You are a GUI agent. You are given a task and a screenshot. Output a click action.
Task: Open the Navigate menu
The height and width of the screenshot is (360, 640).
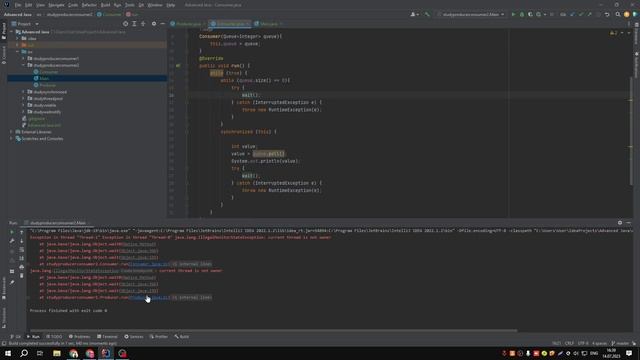pos(56,5)
